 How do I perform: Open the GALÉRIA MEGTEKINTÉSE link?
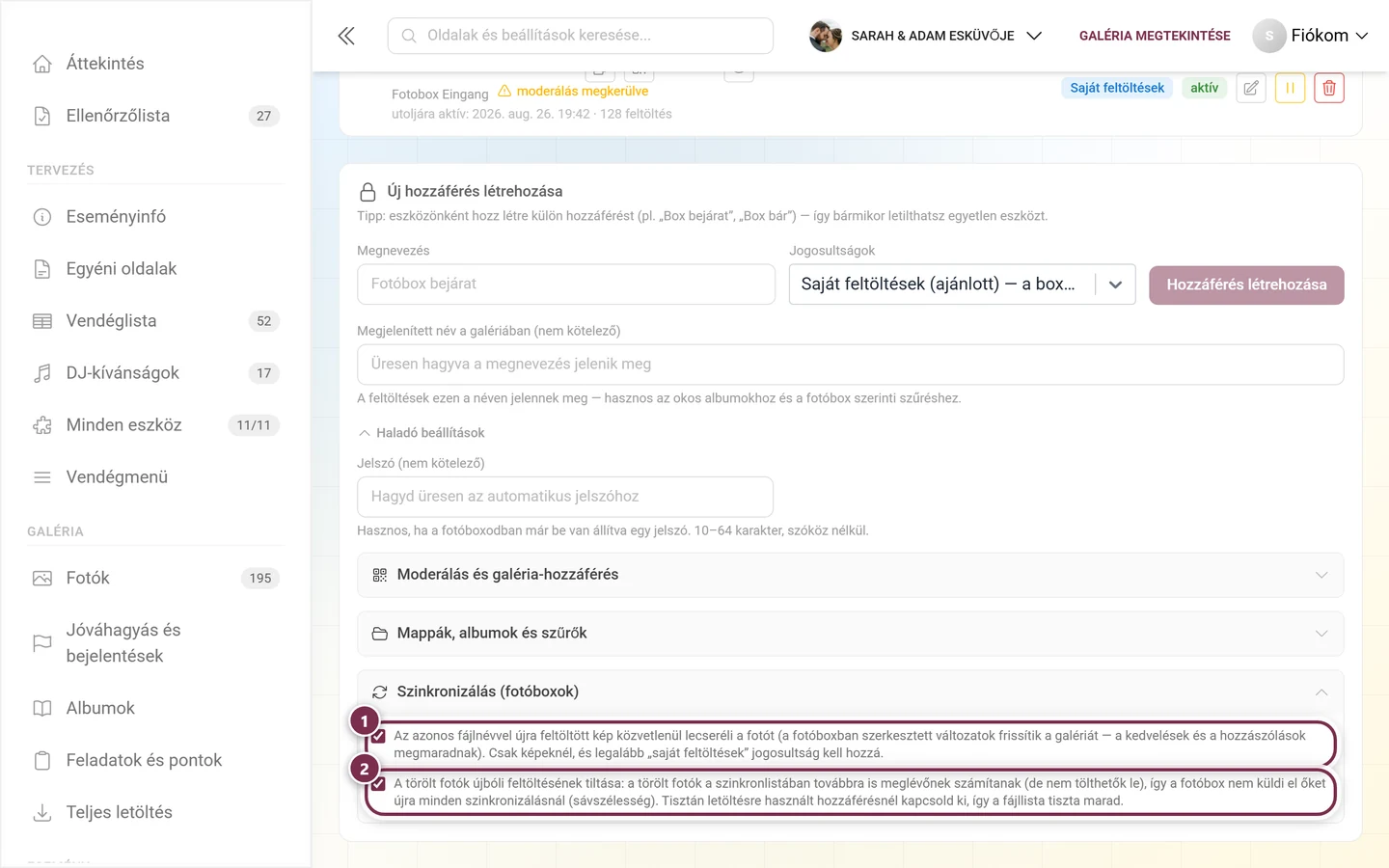click(1155, 36)
